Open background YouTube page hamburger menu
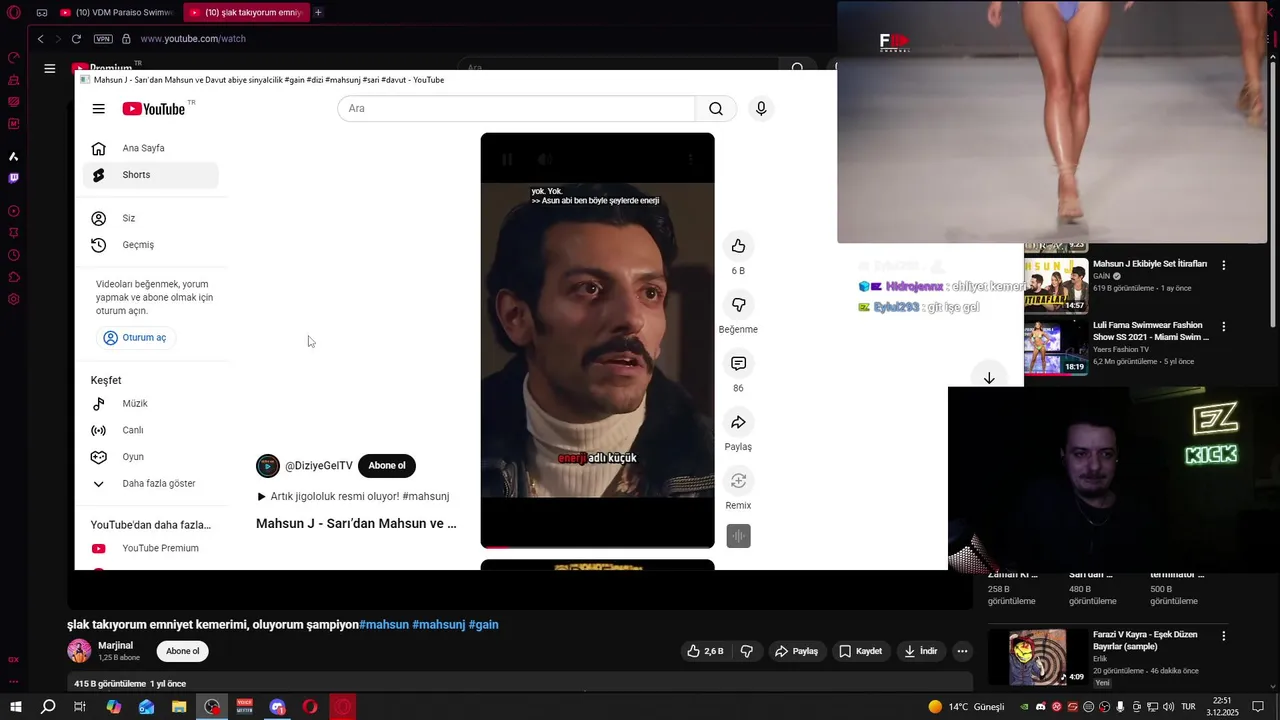The image size is (1280, 720). [x=49, y=68]
